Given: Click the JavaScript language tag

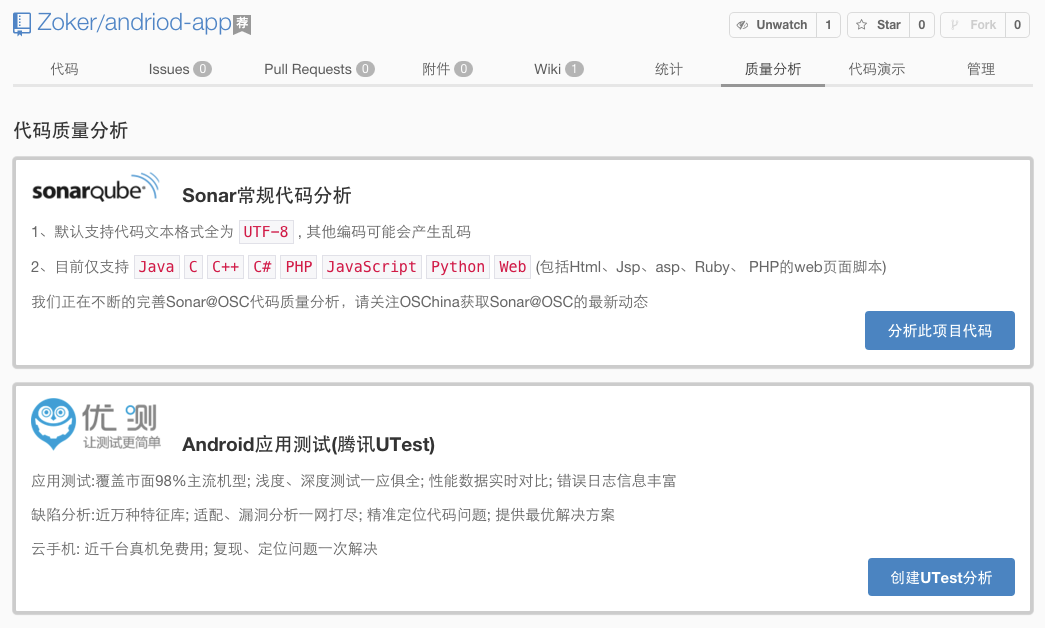Looking at the screenshot, I should [x=372, y=267].
